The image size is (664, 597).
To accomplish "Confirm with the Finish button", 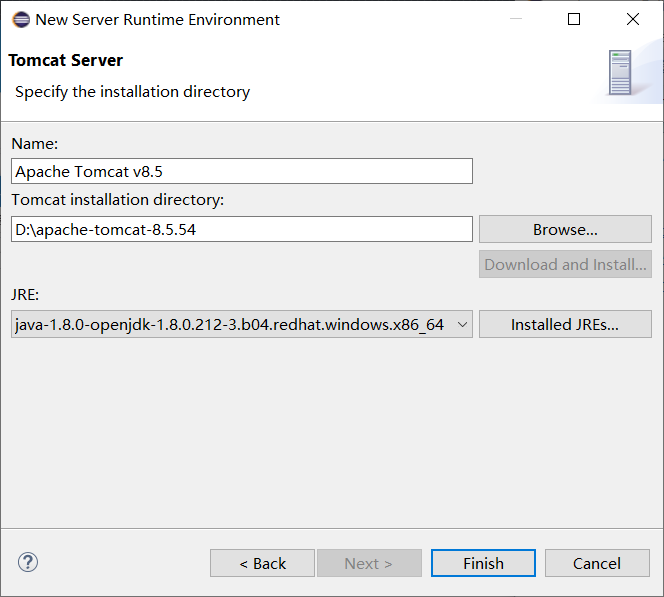I will (x=483, y=563).
